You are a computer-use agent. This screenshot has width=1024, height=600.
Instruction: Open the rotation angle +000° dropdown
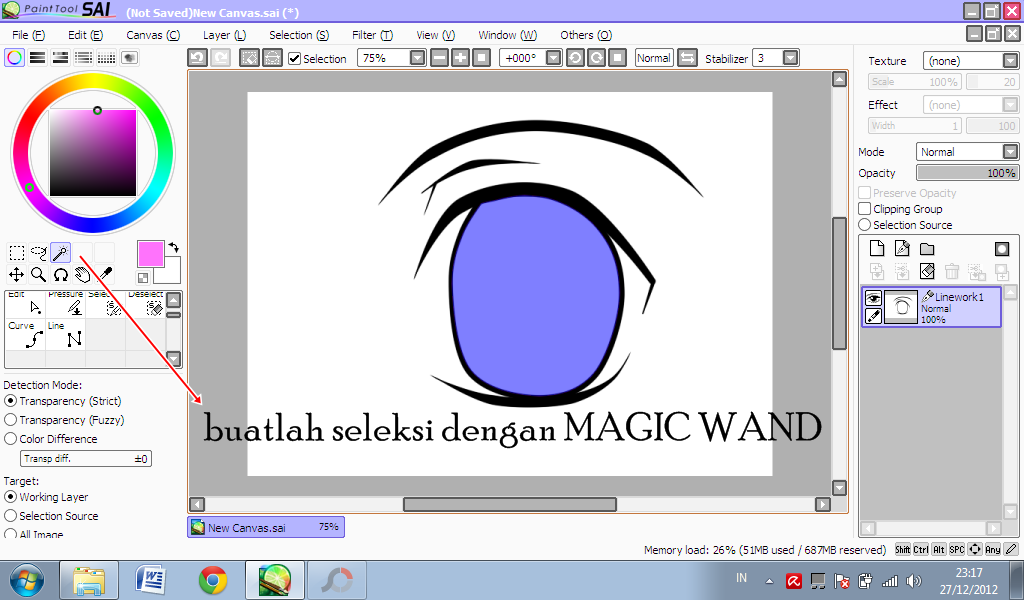point(553,58)
